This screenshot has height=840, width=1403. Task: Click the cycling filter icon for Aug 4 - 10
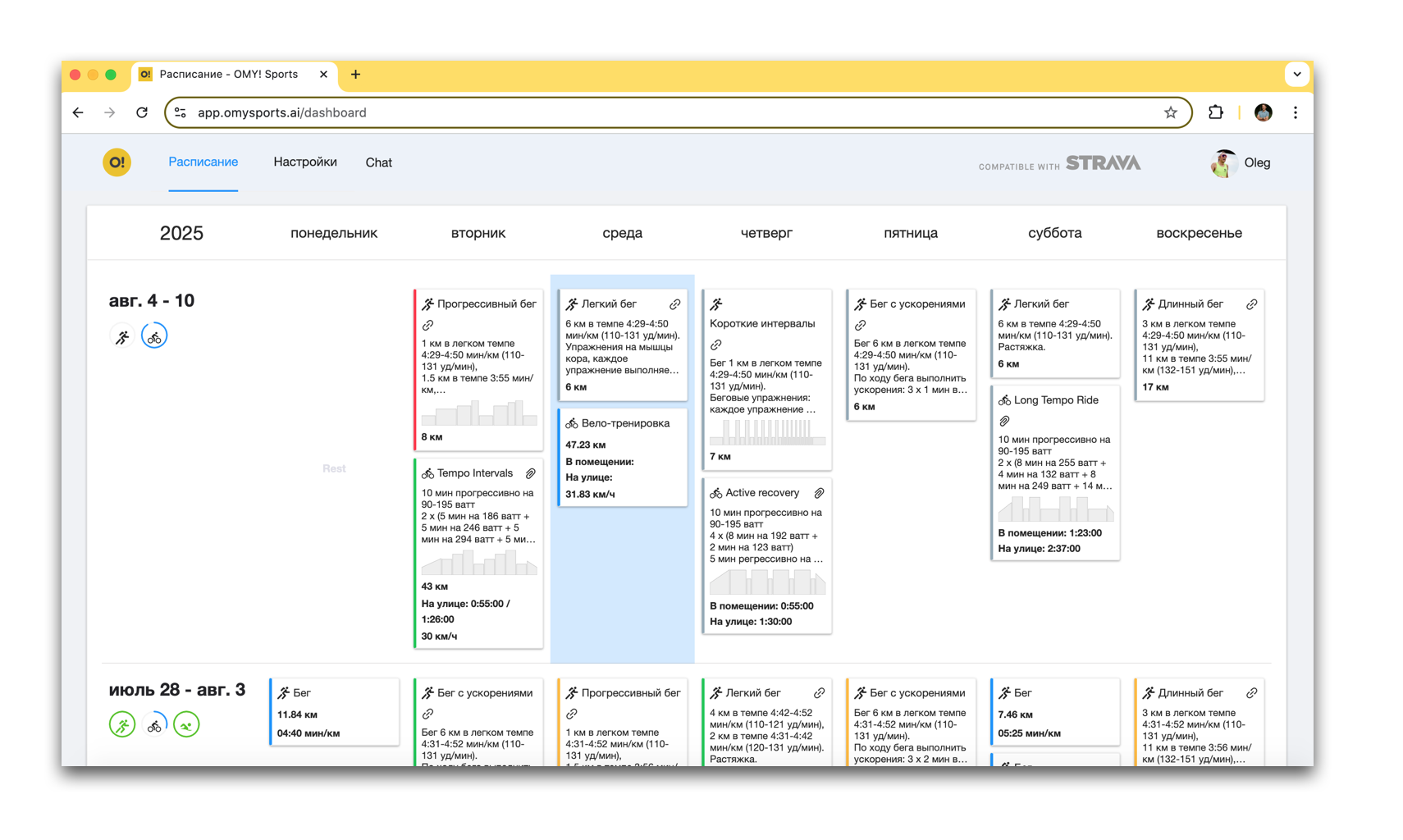pyautogui.click(x=154, y=337)
